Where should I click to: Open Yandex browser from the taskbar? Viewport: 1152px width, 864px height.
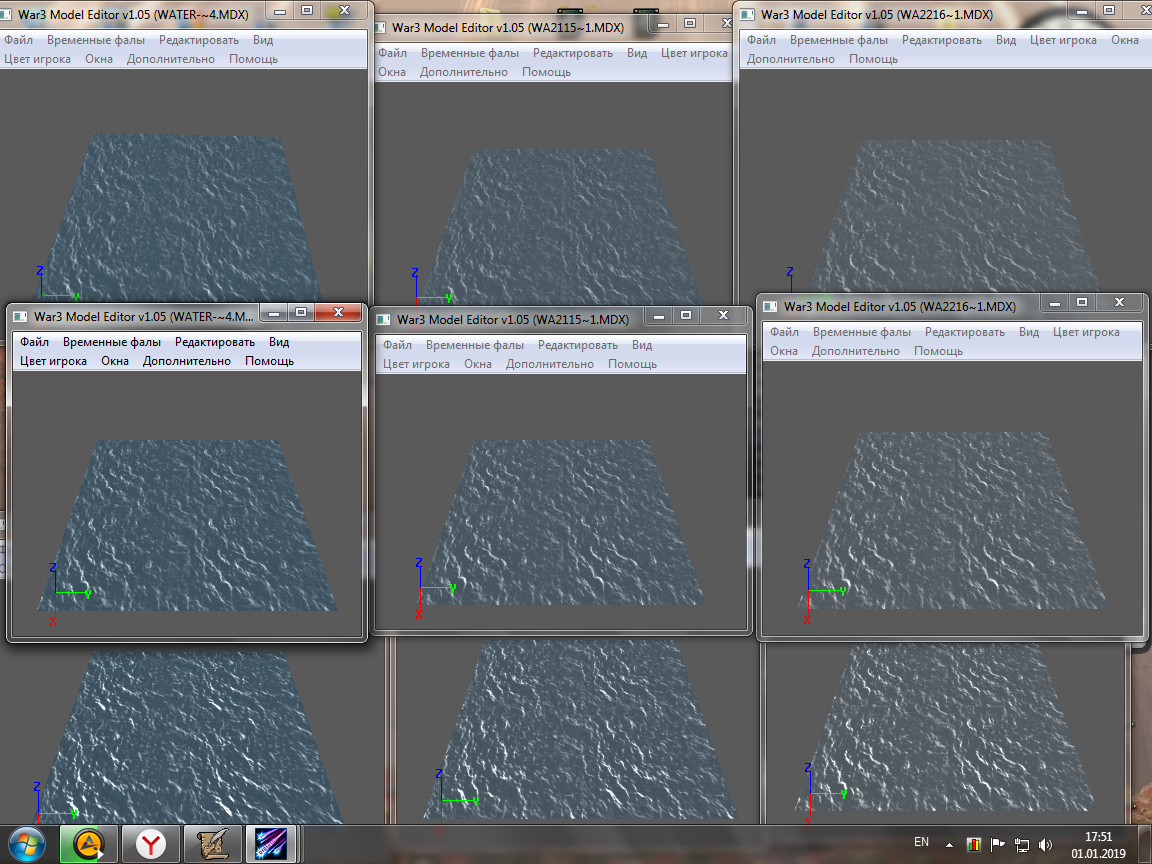[x=150, y=844]
